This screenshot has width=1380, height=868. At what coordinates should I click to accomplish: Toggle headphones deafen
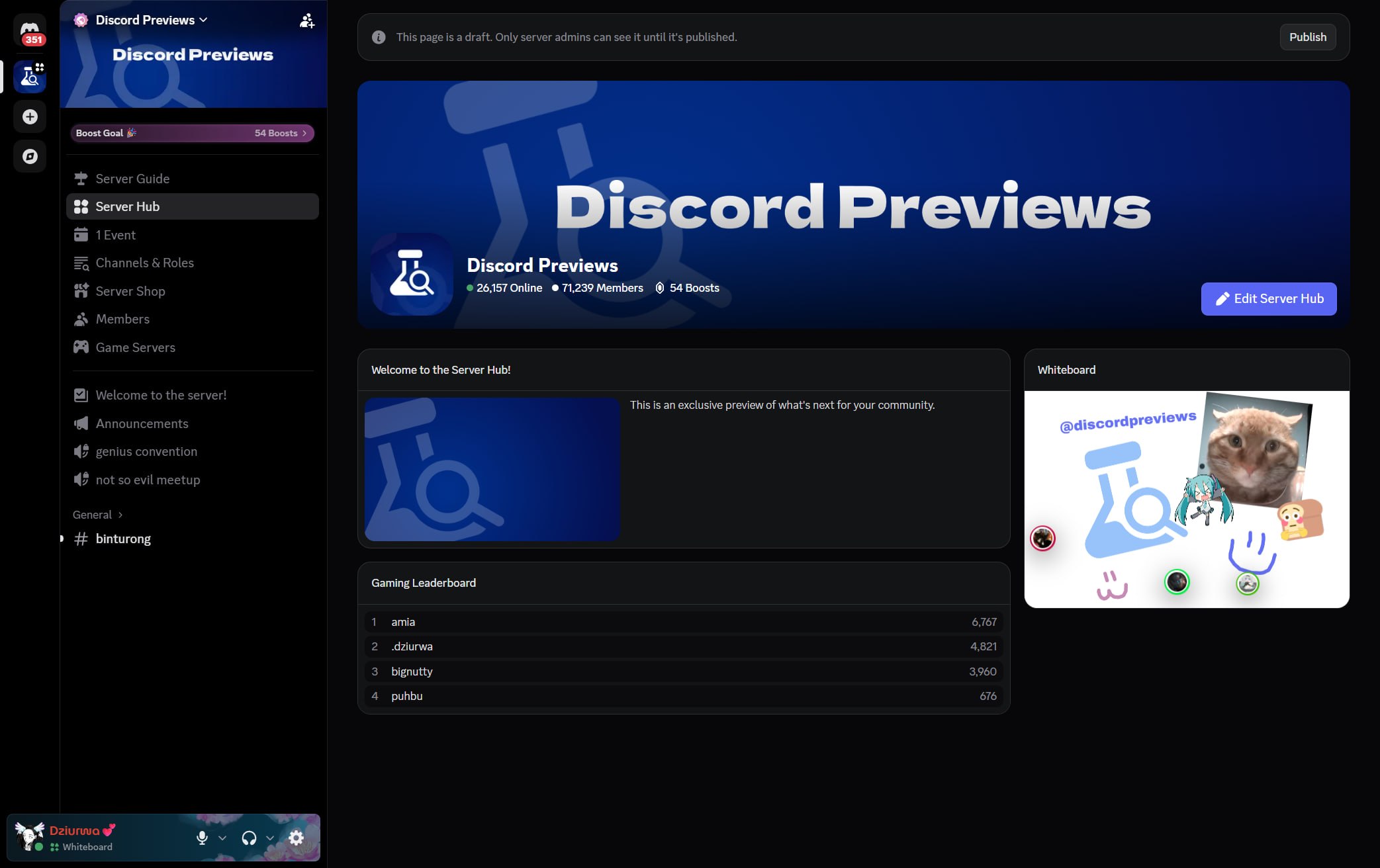point(249,838)
